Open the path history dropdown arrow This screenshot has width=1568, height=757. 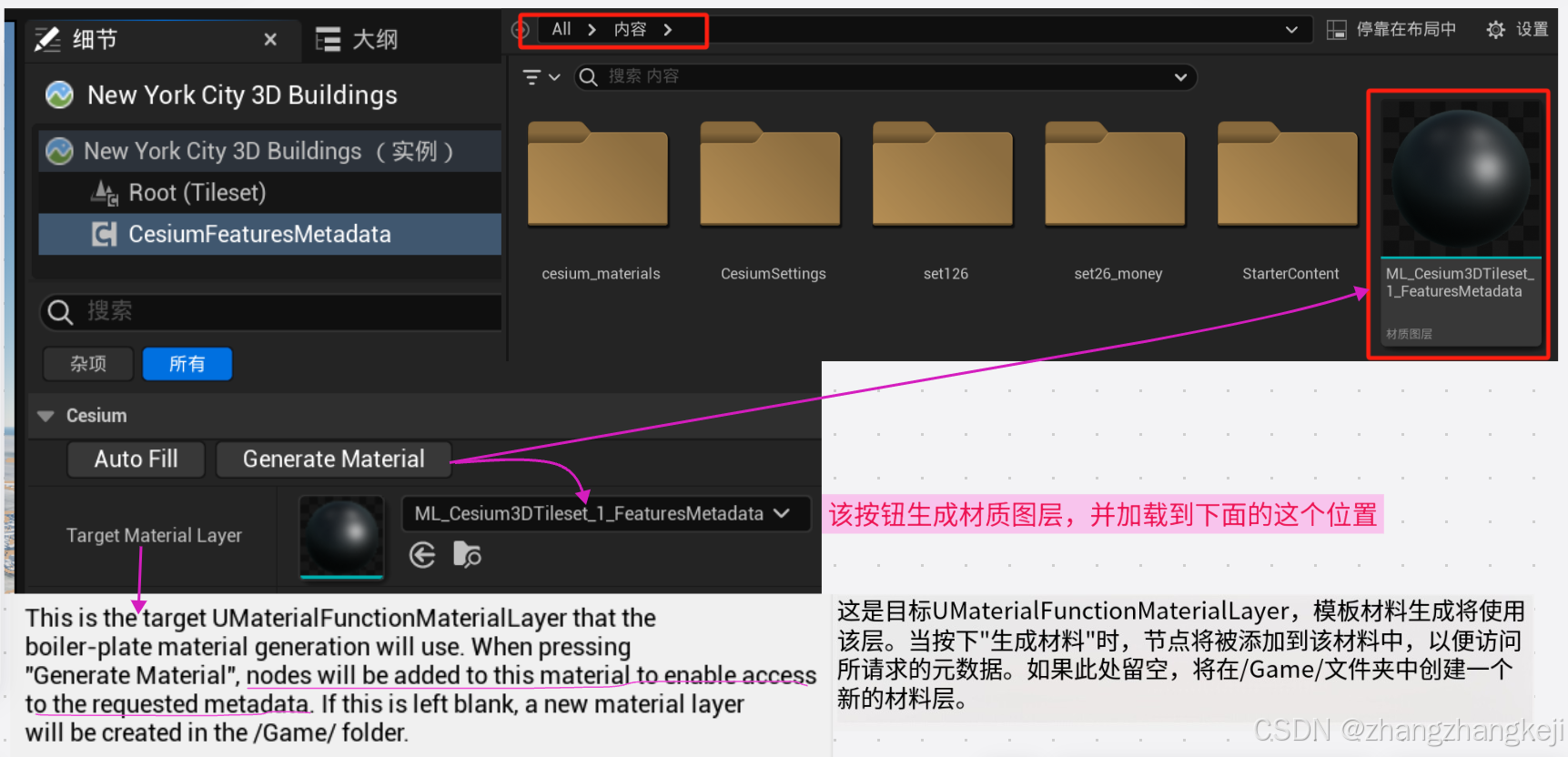1291,29
